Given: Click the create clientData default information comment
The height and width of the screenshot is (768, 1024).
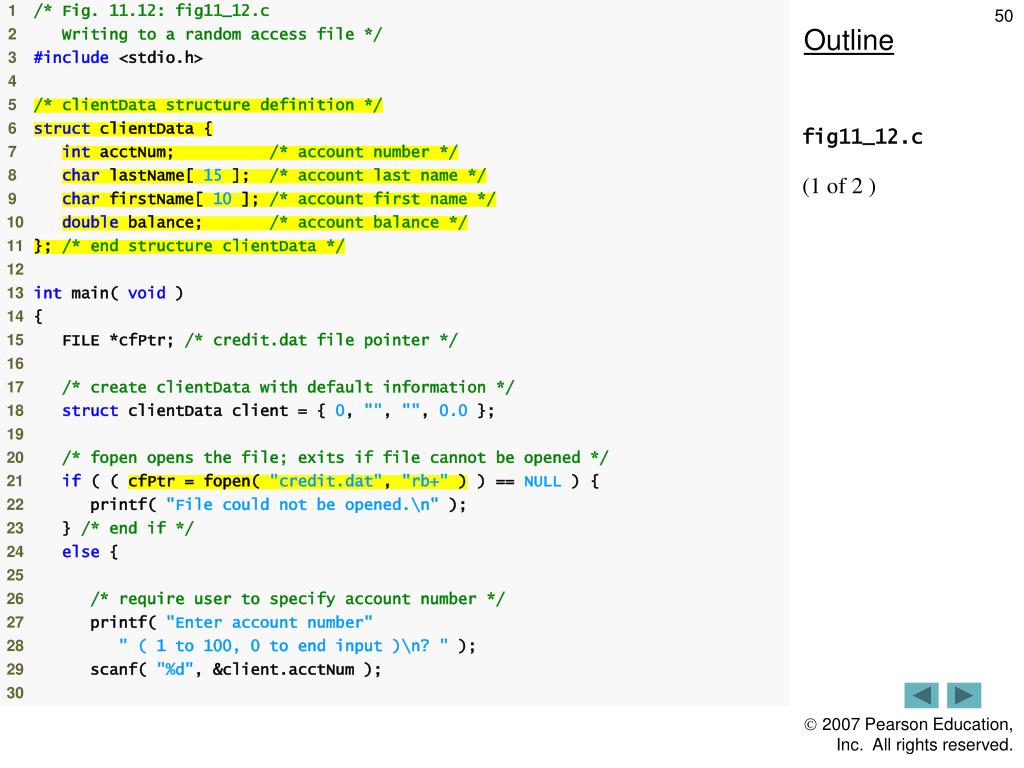Looking at the screenshot, I should [288, 387].
